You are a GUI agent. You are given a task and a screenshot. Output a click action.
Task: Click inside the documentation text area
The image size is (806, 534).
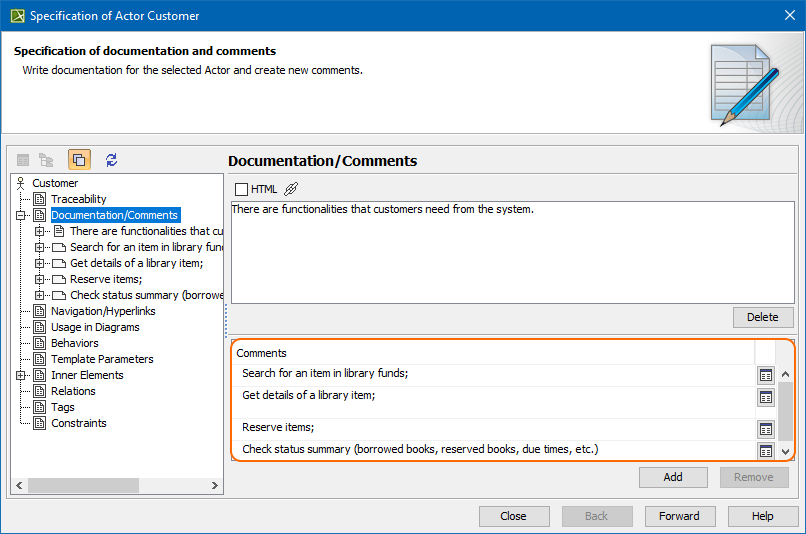[510, 260]
